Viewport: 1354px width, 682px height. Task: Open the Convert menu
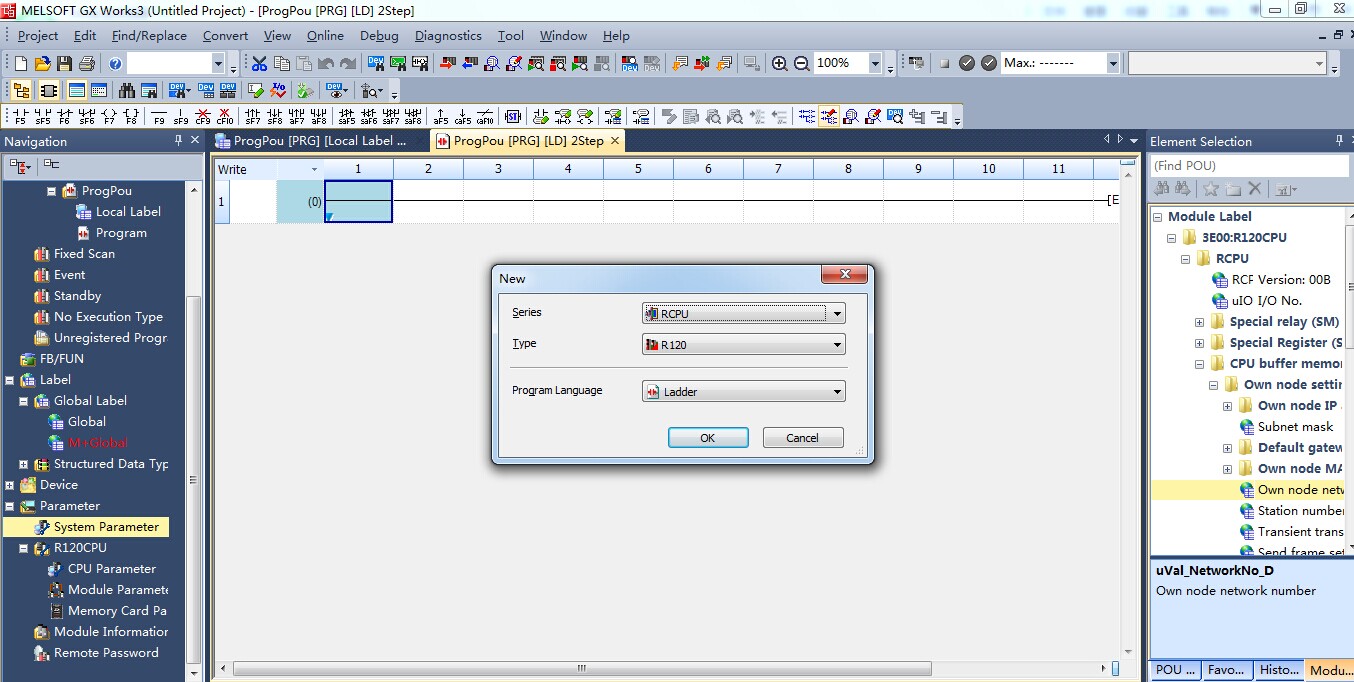[225, 35]
